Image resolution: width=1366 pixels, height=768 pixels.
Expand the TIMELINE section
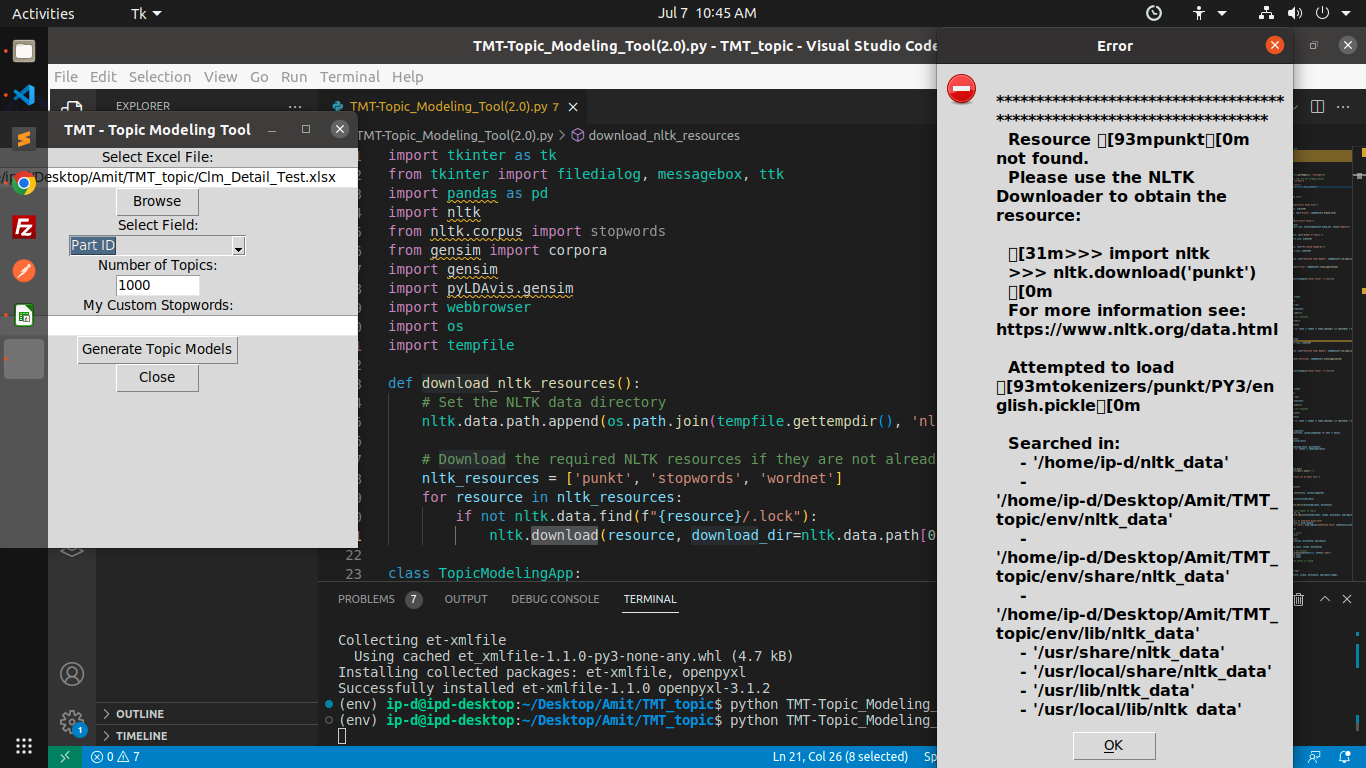tap(141, 736)
